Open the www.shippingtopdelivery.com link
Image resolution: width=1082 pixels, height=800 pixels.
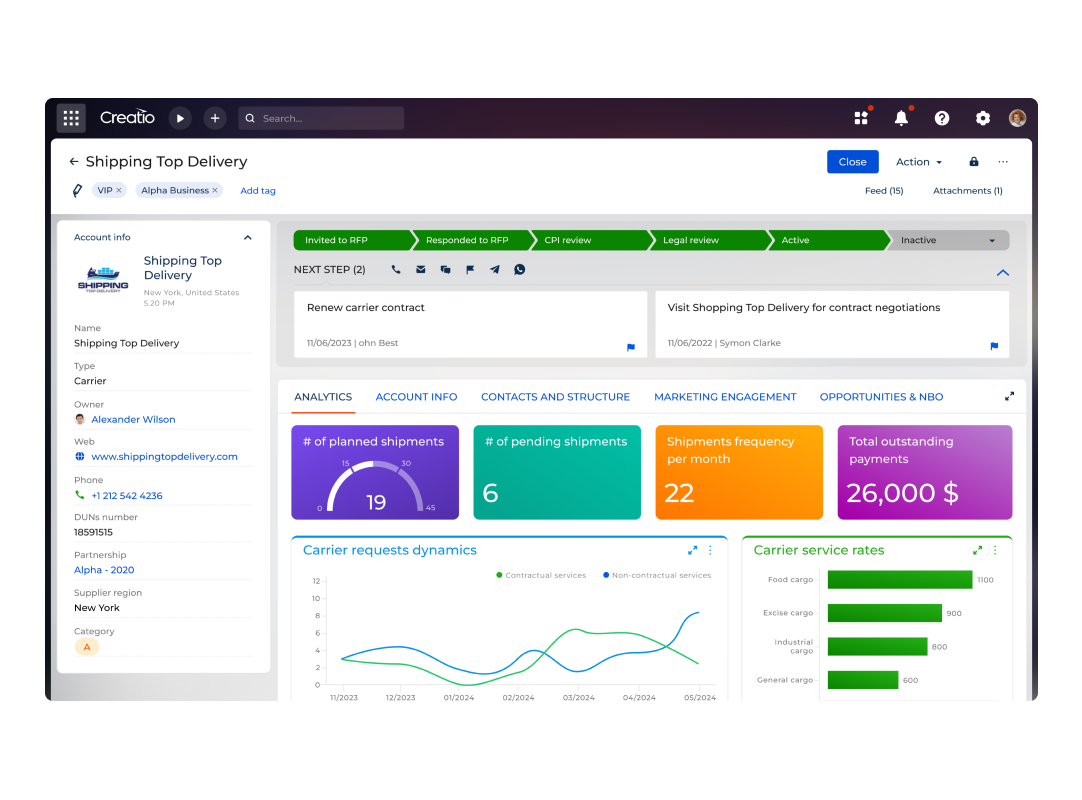pos(164,457)
